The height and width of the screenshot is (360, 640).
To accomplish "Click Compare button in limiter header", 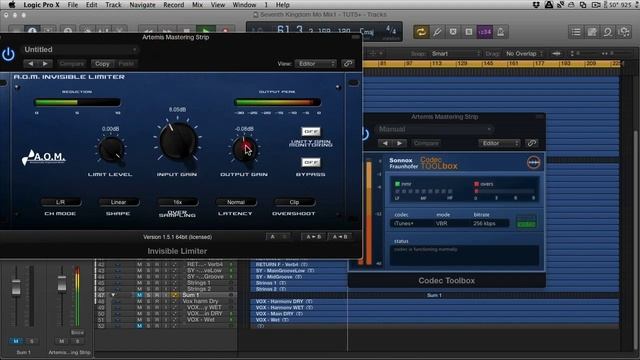I will (x=72, y=64).
